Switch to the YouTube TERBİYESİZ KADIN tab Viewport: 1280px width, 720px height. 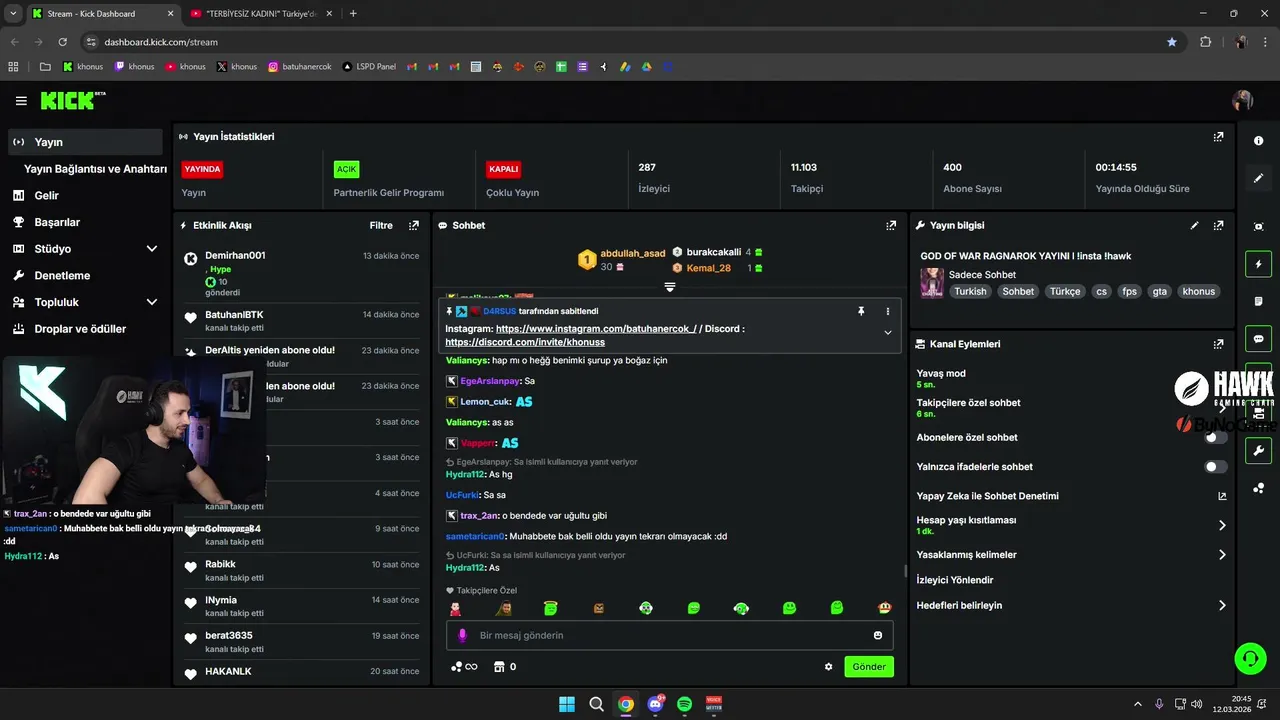pyautogui.click(x=263, y=13)
